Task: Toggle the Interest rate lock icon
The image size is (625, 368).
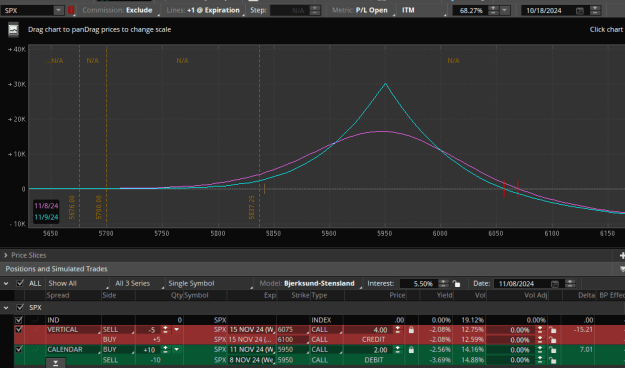Action: tap(456, 284)
